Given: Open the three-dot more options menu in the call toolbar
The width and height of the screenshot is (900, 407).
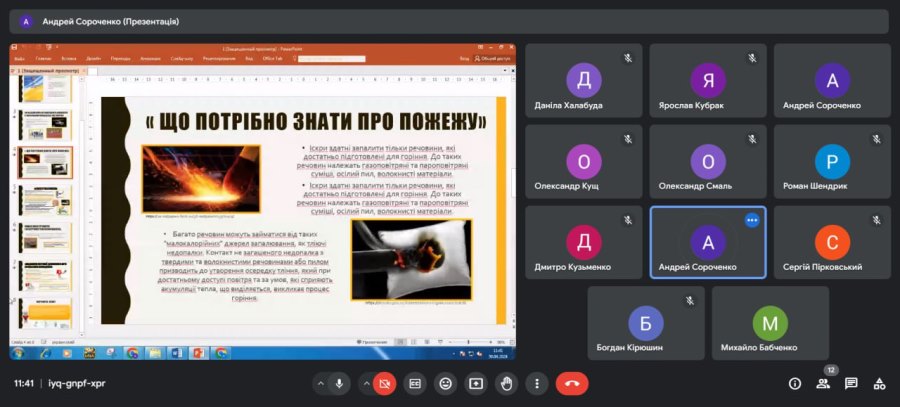Looking at the screenshot, I should coord(537,383).
